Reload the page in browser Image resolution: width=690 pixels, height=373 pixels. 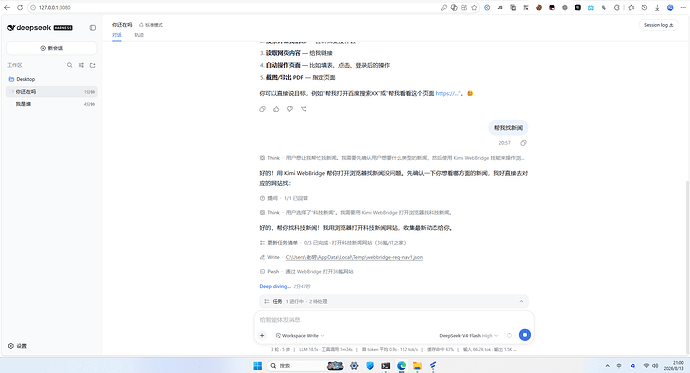coord(20,7)
